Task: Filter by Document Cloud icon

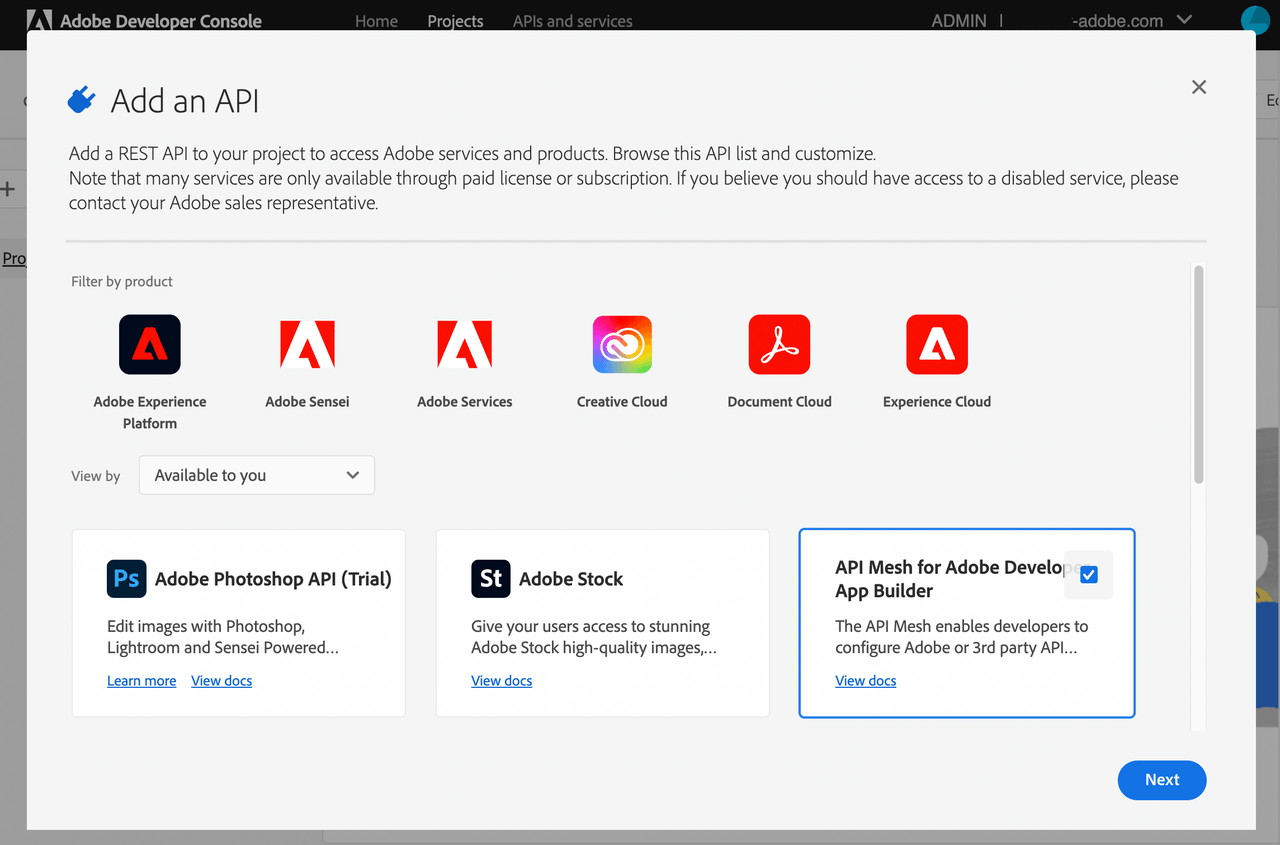Action: 779,345
